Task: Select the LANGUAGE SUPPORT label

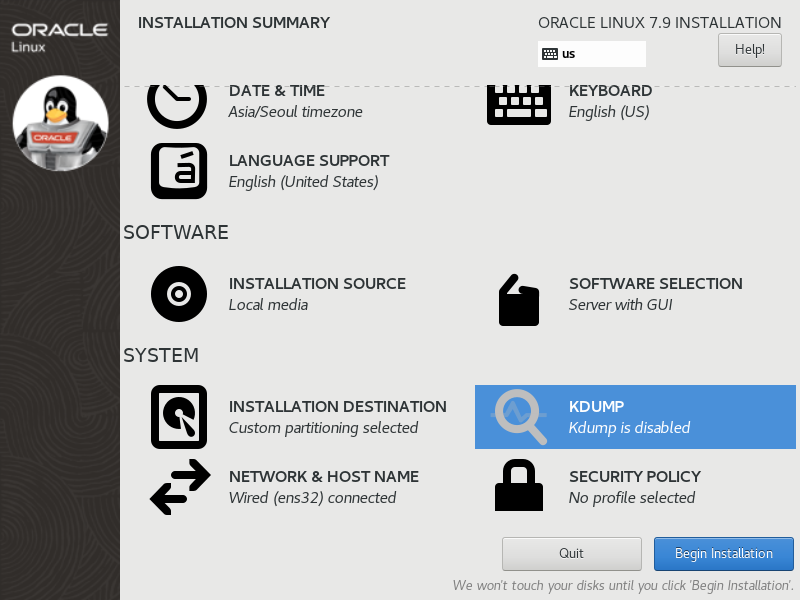Action: (x=309, y=161)
